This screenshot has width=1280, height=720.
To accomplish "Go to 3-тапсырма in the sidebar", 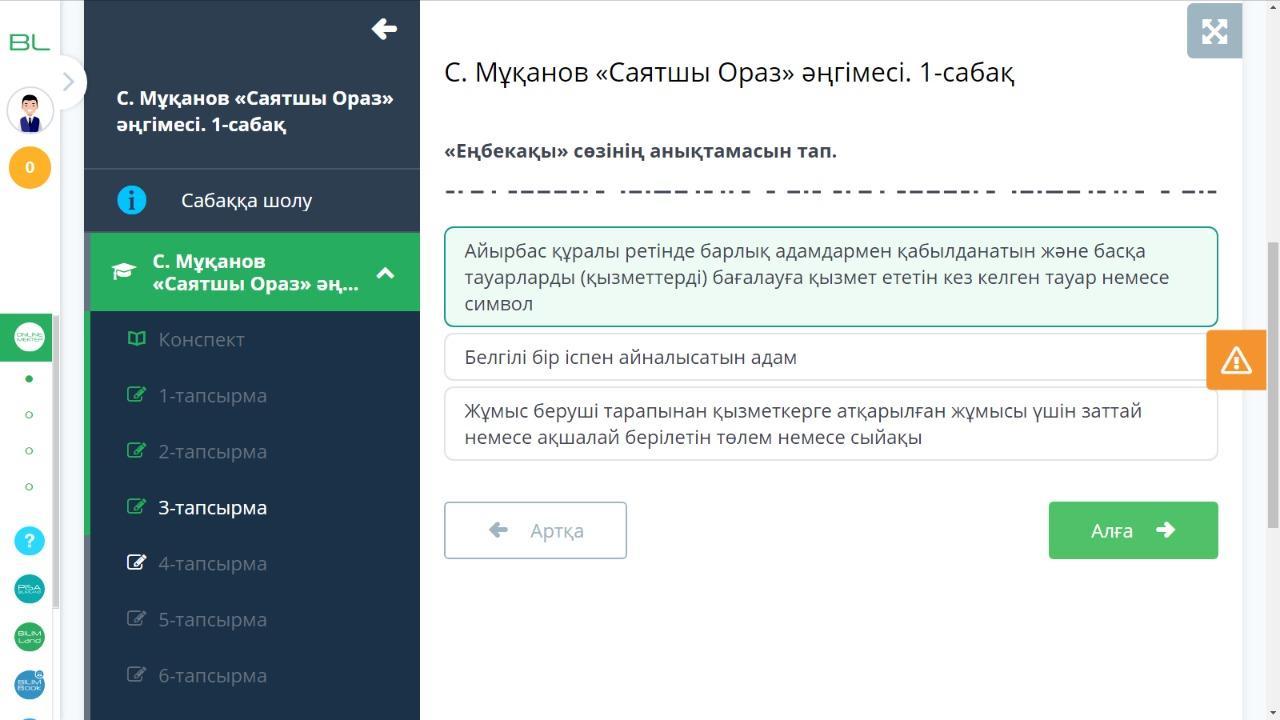I will (x=212, y=508).
